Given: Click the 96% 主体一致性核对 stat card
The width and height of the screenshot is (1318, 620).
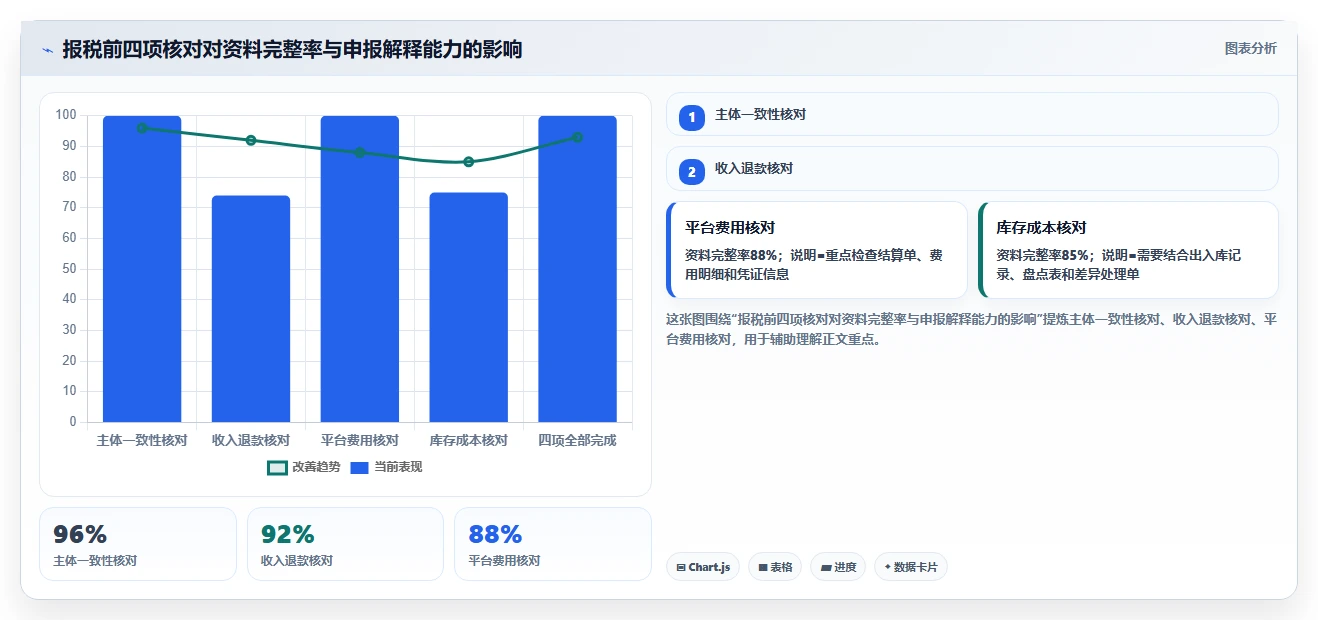Looking at the screenshot, I should (x=138, y=544).
